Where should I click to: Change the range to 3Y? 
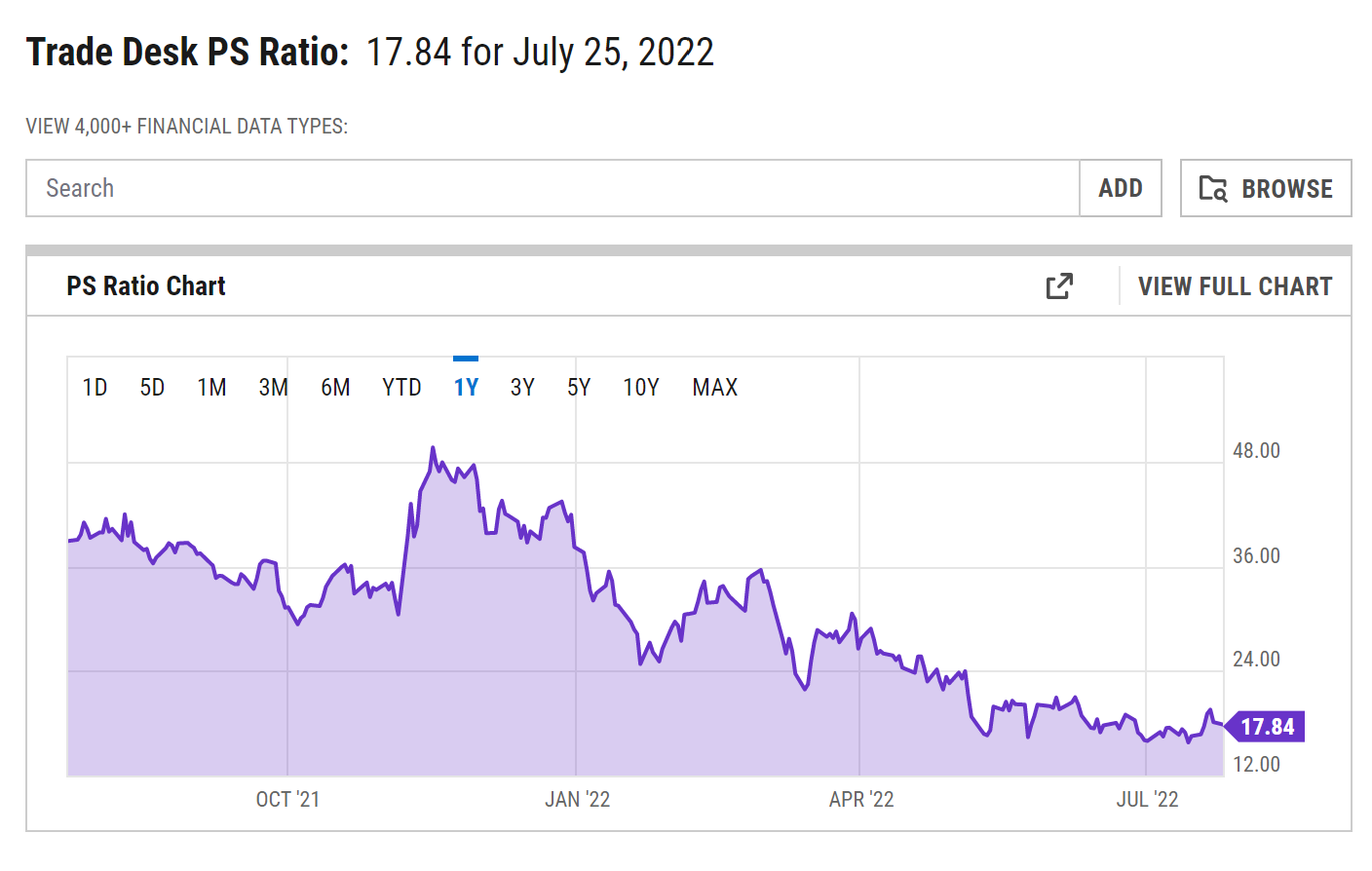522,388
